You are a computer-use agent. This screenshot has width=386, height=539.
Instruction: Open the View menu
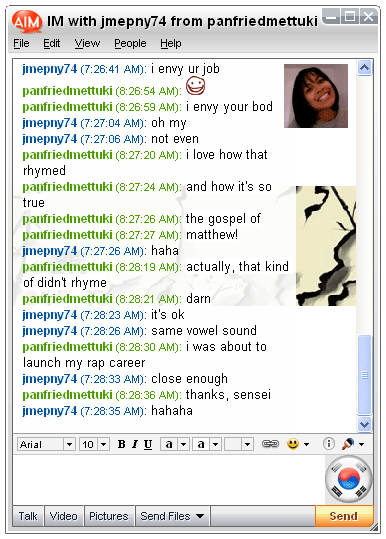coord(87,43)
